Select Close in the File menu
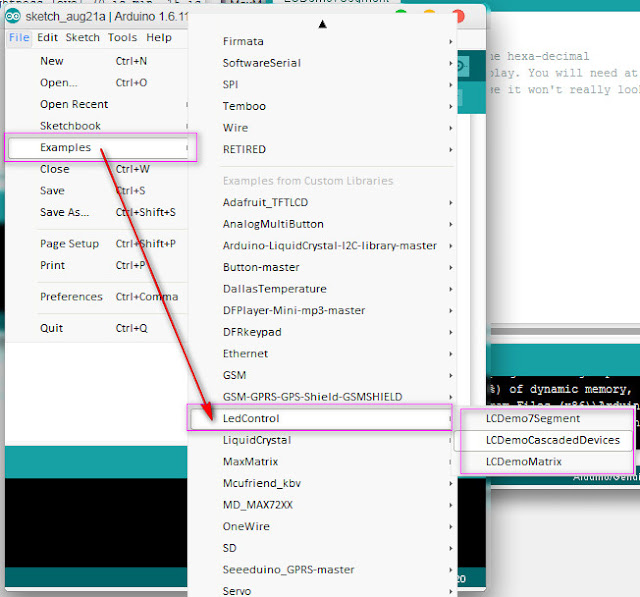The width and height of the screenshot is (640, 597). click(x=97, y=169)
